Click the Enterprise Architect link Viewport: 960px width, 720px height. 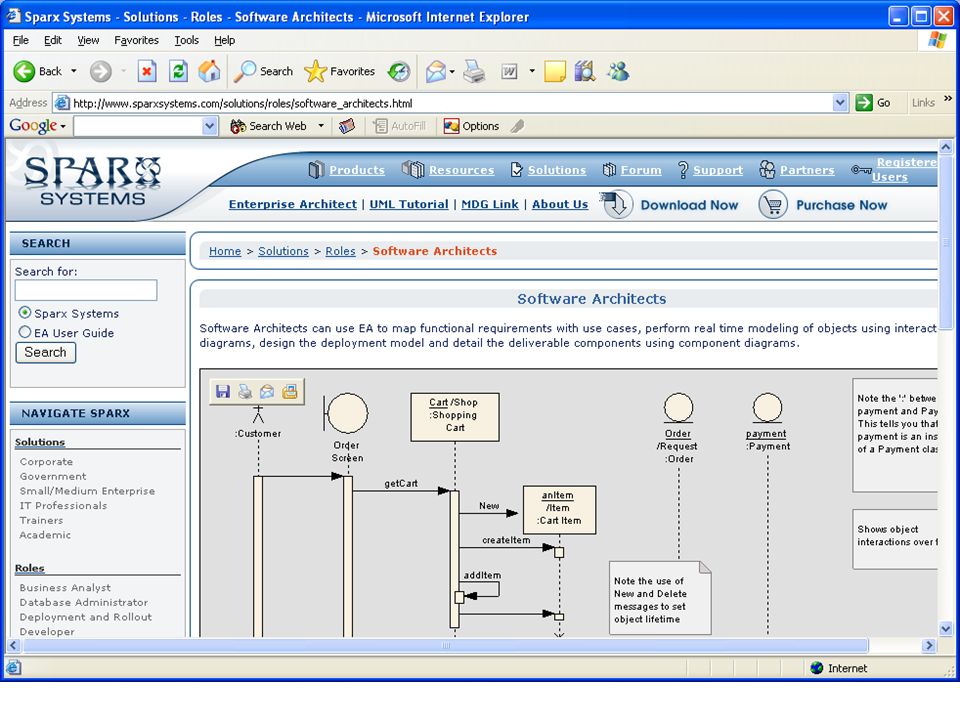pos(293,204)
